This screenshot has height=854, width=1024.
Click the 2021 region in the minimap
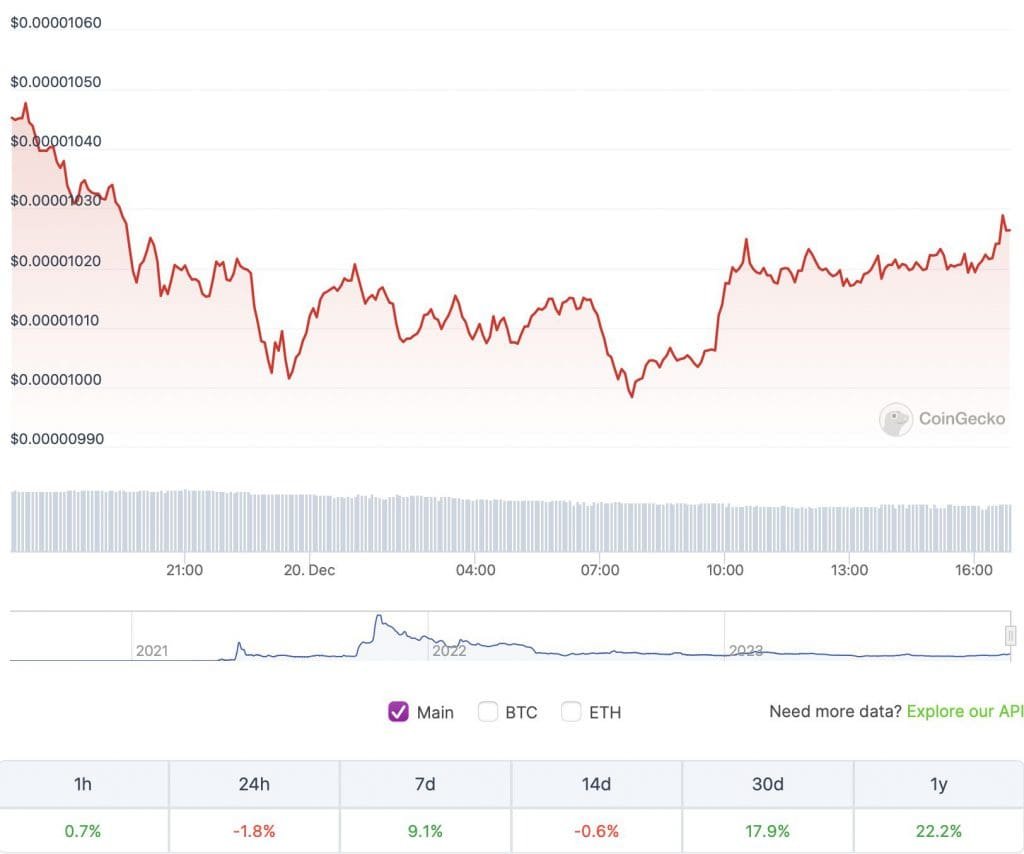(x=152, y=650)
